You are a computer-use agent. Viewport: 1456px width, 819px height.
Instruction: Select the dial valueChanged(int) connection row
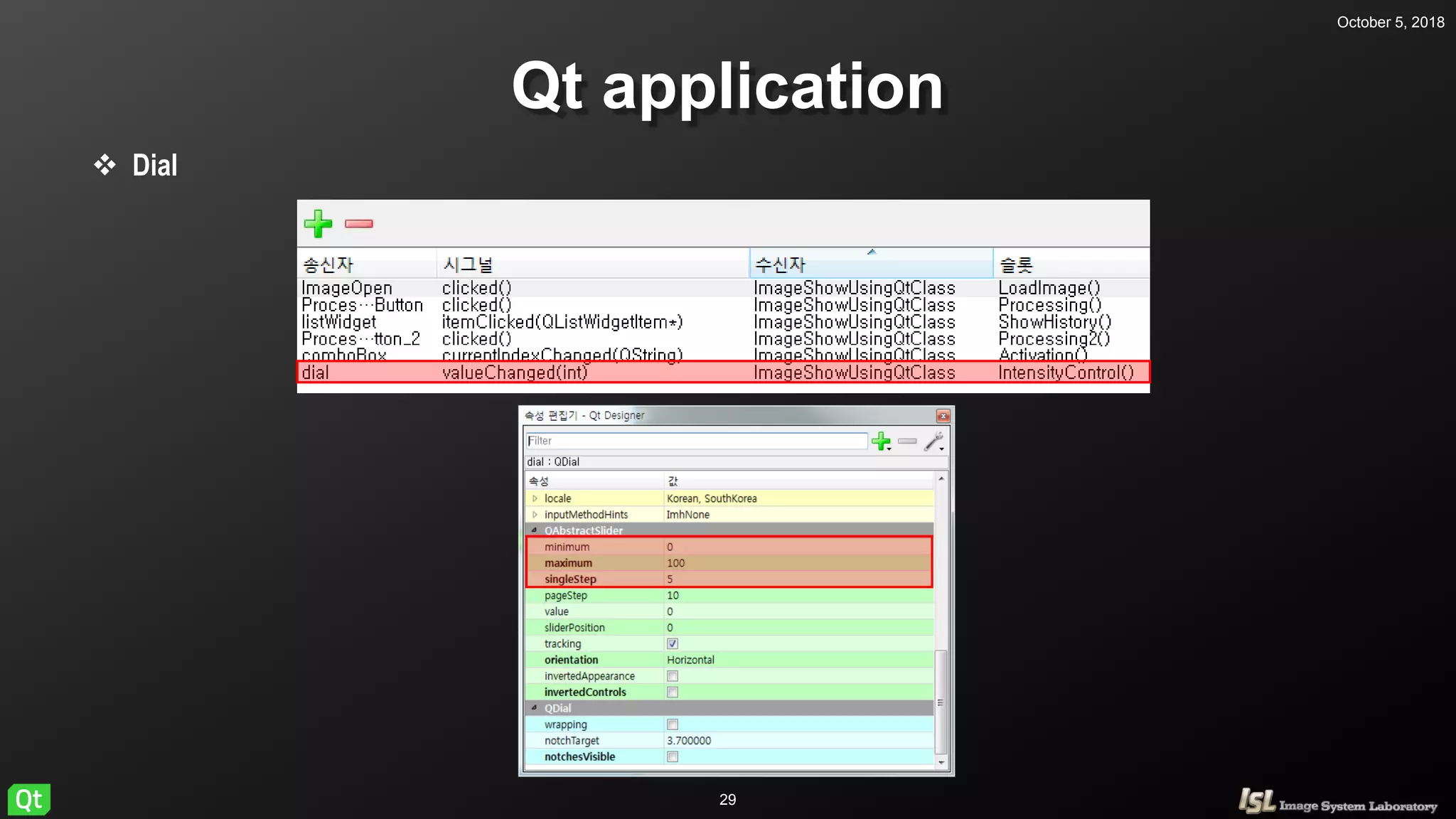tap(722, 373)
